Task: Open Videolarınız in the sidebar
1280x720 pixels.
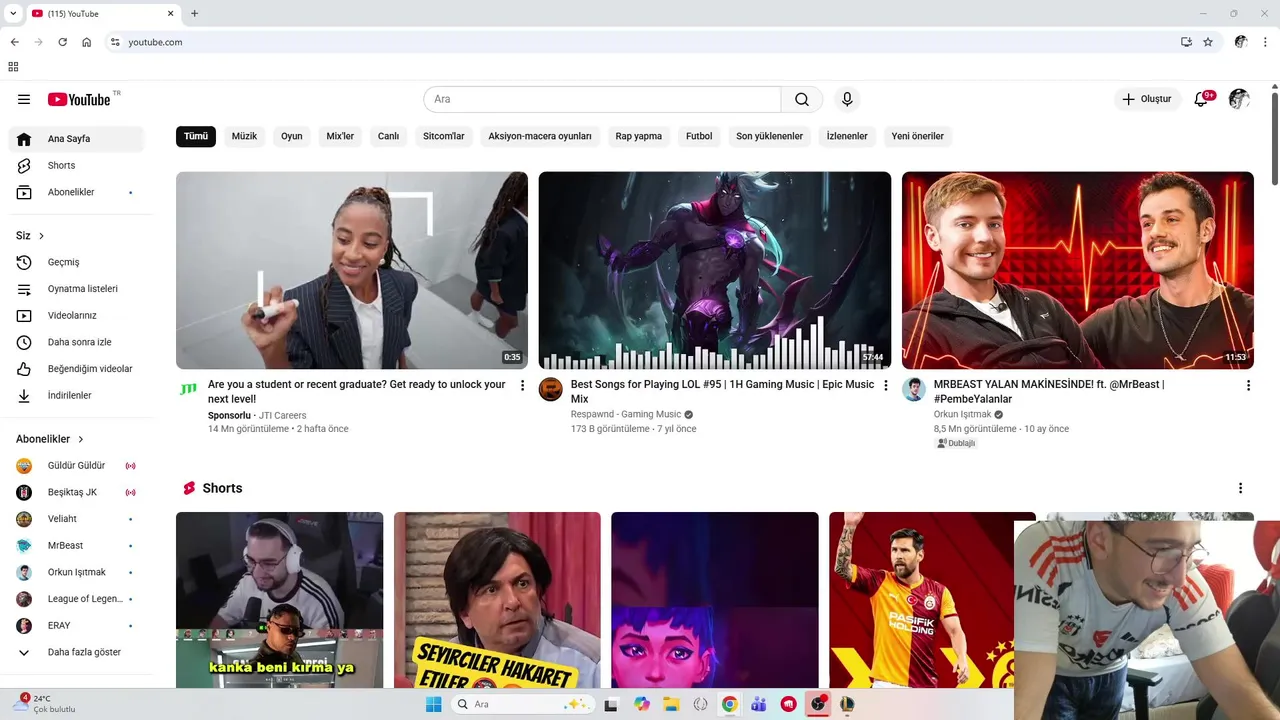Action: (76, 315)
